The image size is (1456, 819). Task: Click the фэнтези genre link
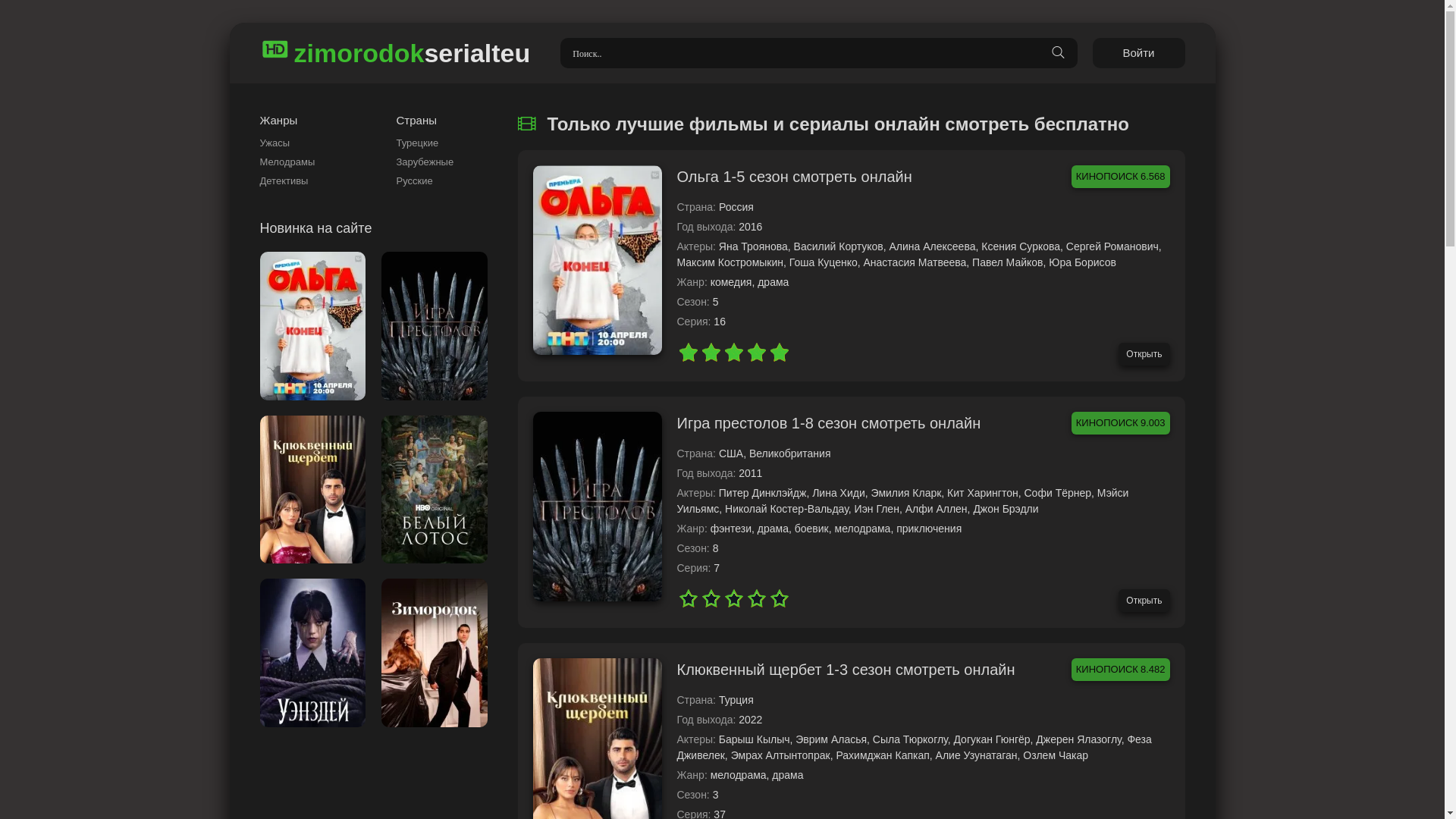pyautogui.click(x=731, y=529)
